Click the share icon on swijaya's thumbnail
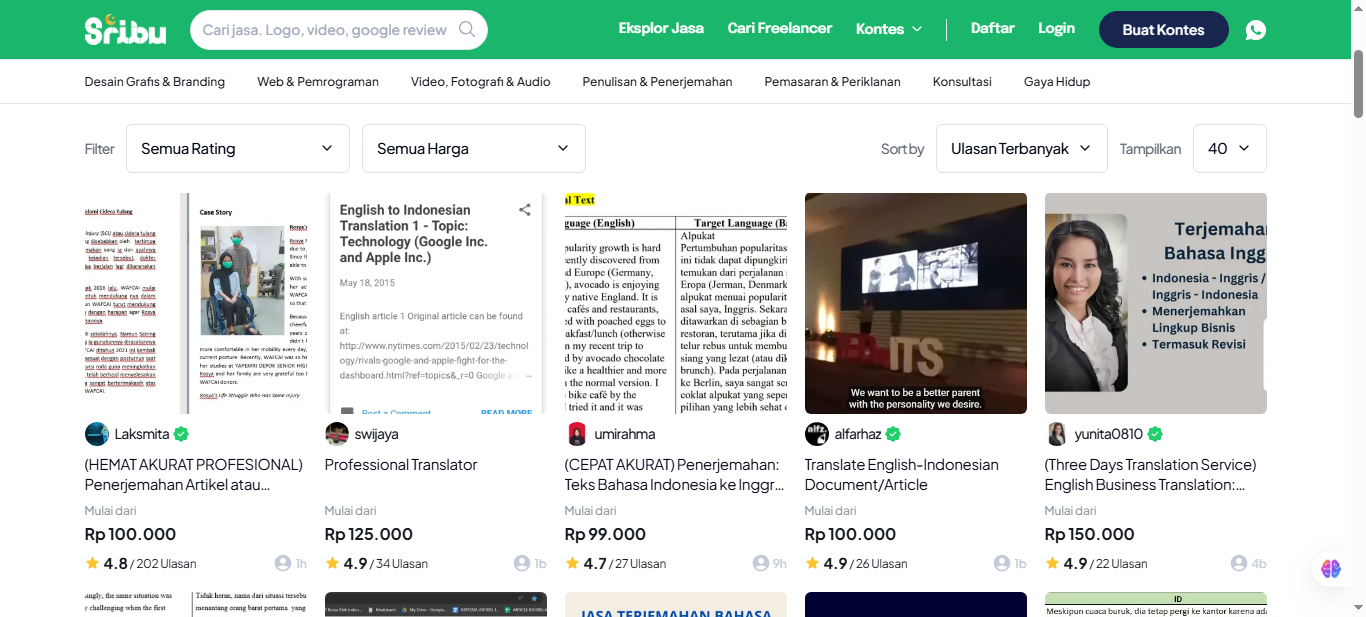The width and height of the screenshot is (1366, 617). point(524,210)
